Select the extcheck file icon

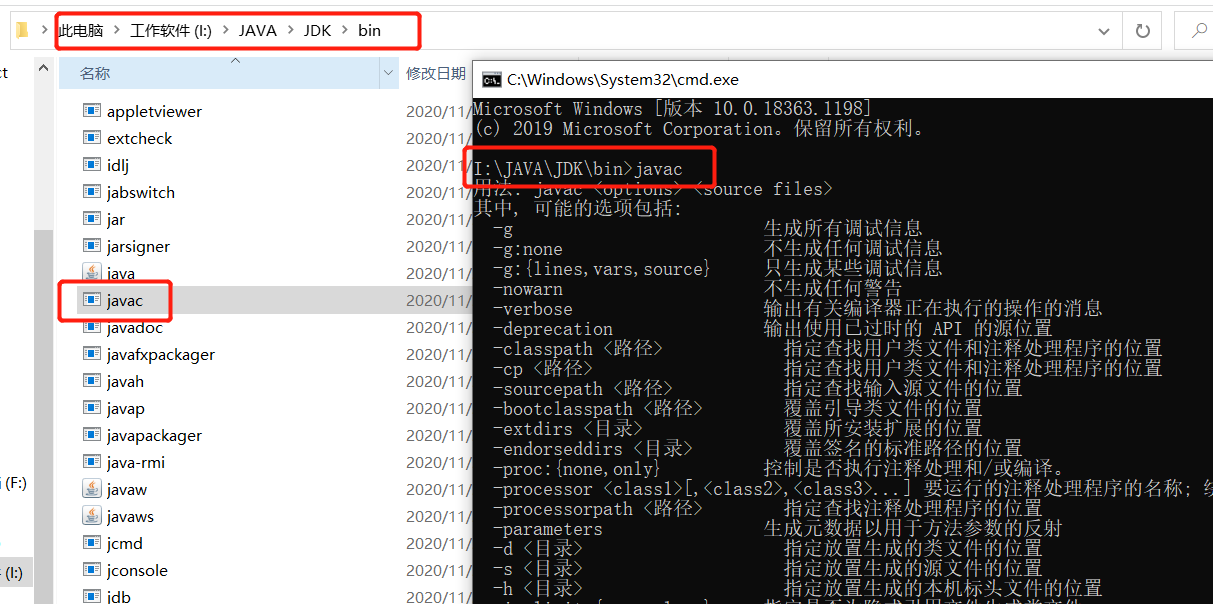pyautogui.click(x=94, y=138)
